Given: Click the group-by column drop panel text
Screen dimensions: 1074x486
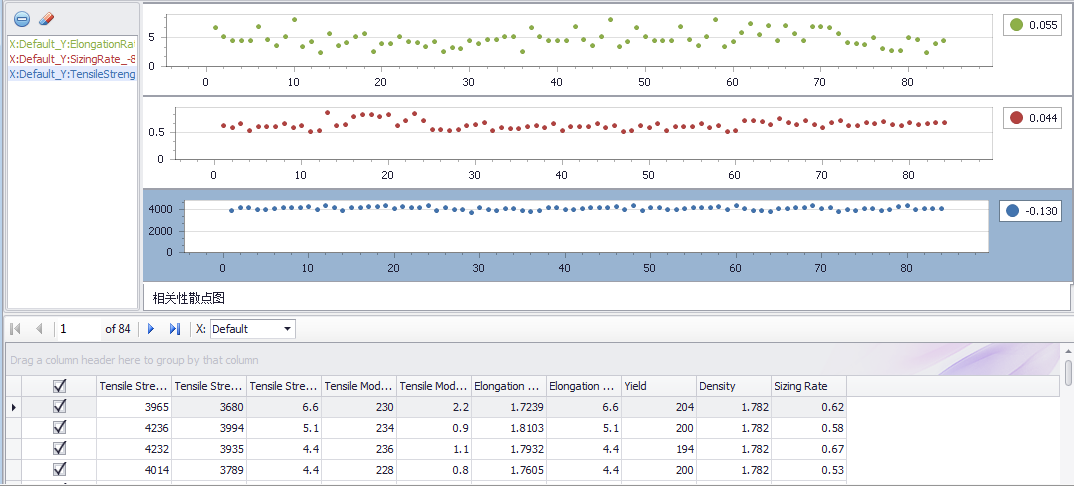Looking at the screenshot, I should 134,359.
